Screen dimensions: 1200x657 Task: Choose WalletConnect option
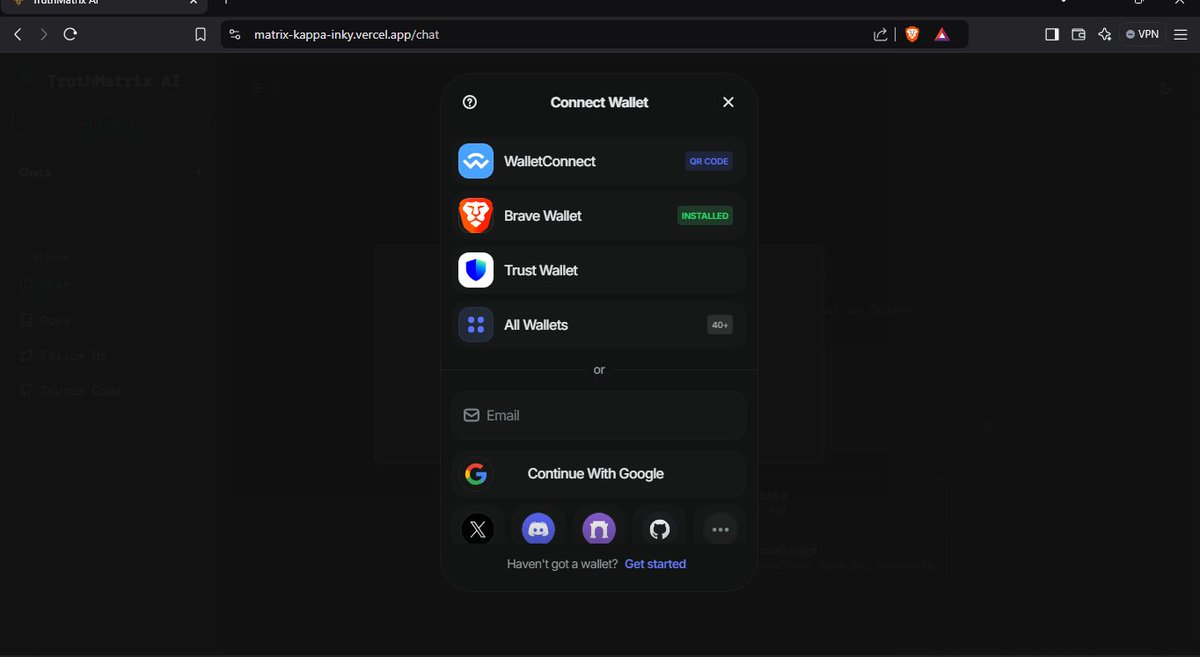tap(599, 161)
